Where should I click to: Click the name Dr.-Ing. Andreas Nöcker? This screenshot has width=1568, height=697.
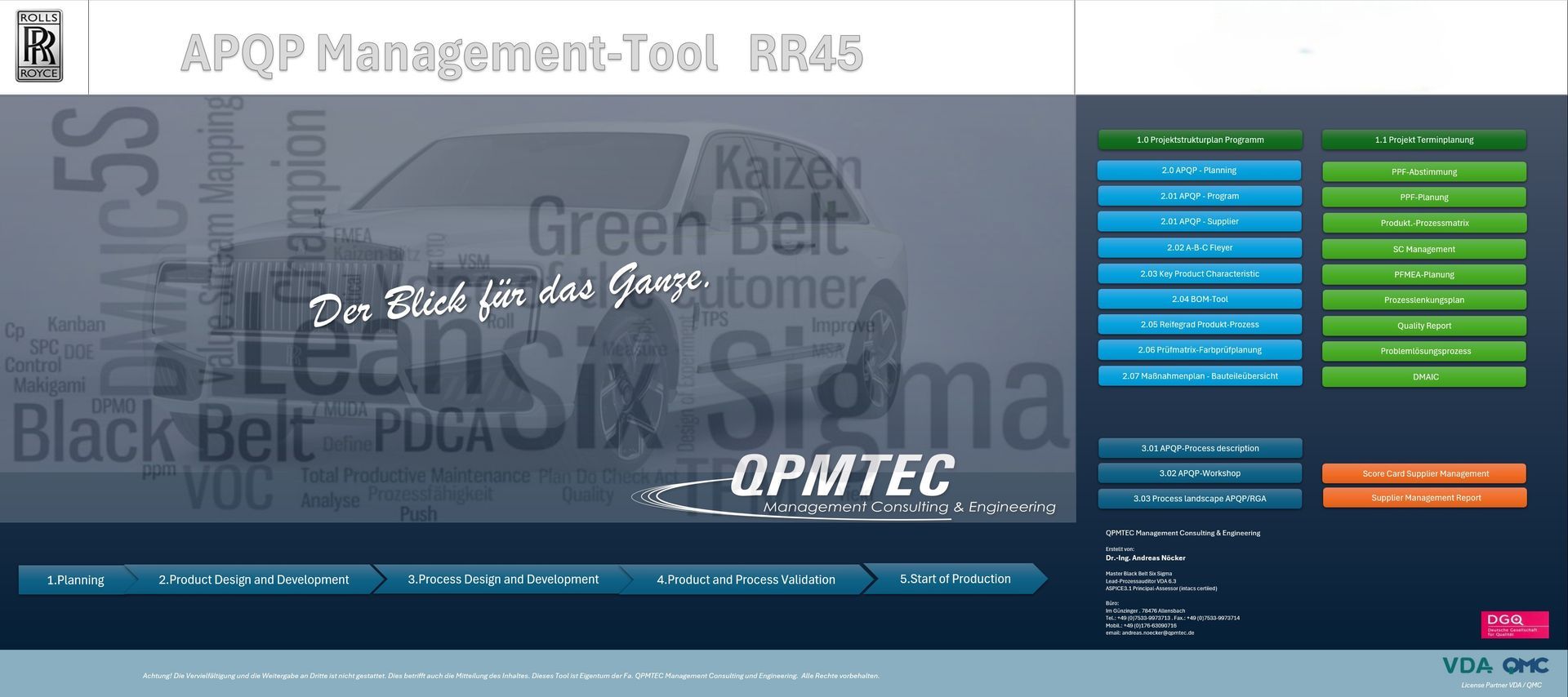1146,558
